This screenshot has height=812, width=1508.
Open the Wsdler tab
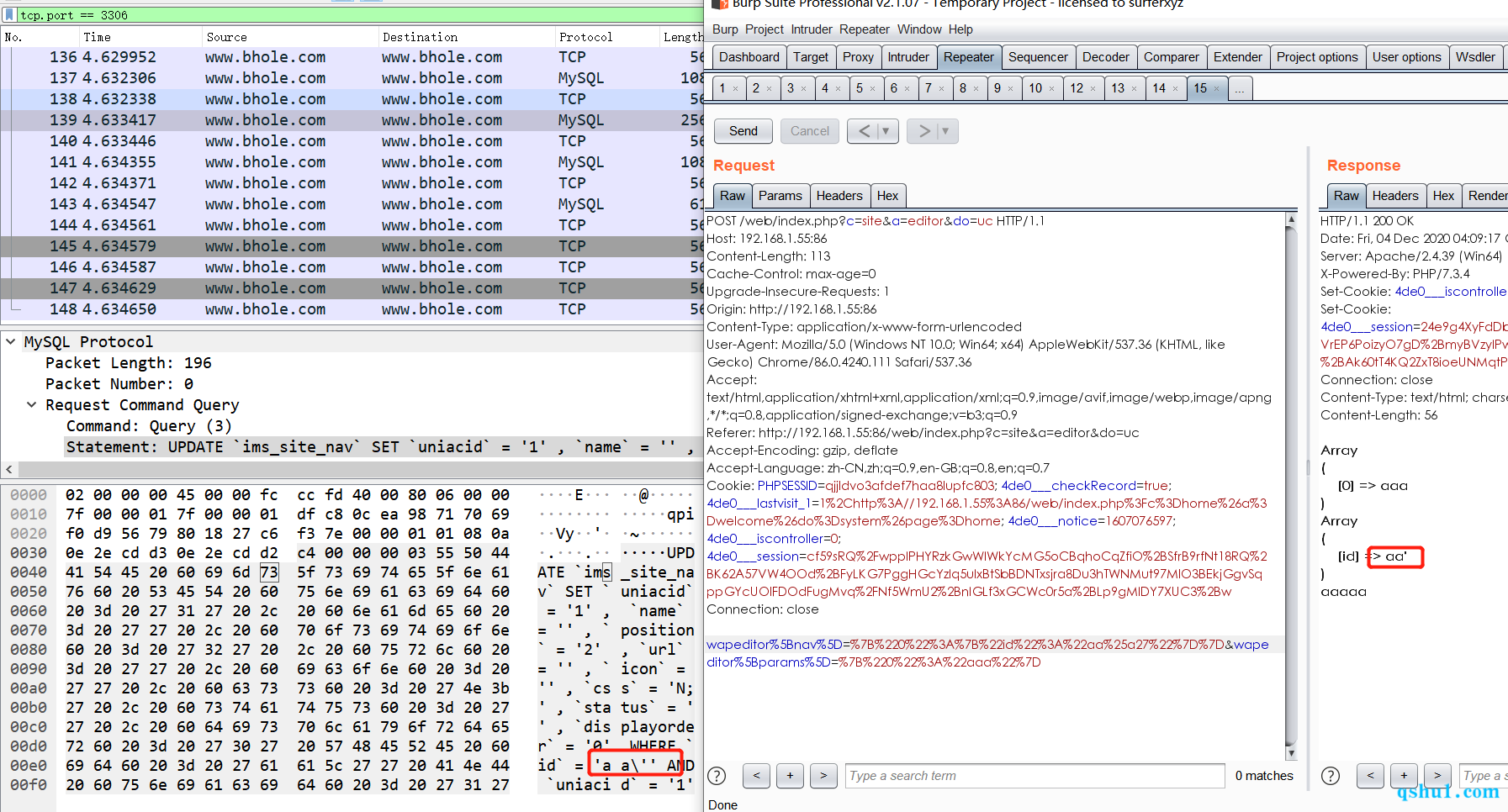point(1476,57)
